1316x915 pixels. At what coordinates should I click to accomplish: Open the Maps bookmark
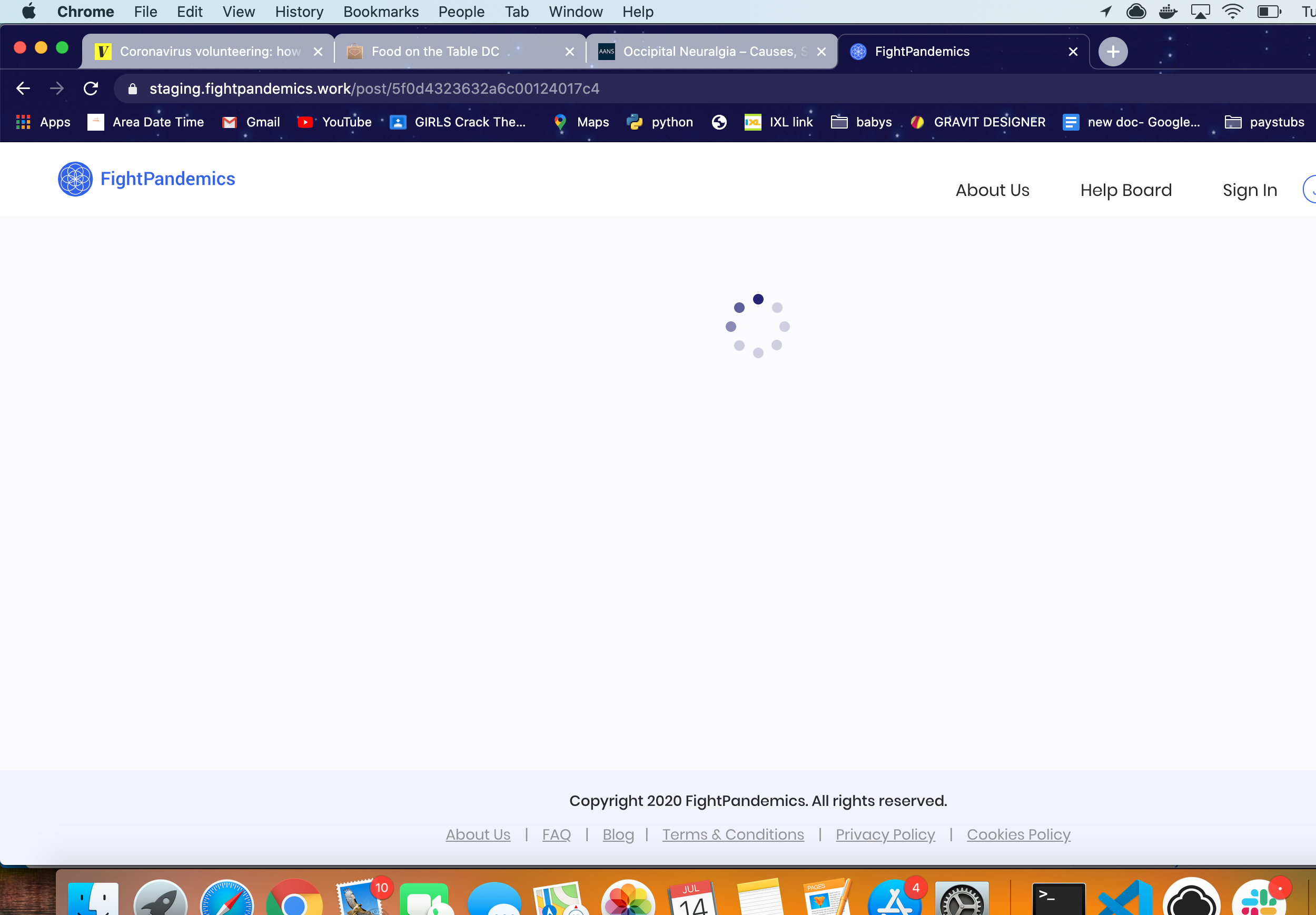point(581,122)
